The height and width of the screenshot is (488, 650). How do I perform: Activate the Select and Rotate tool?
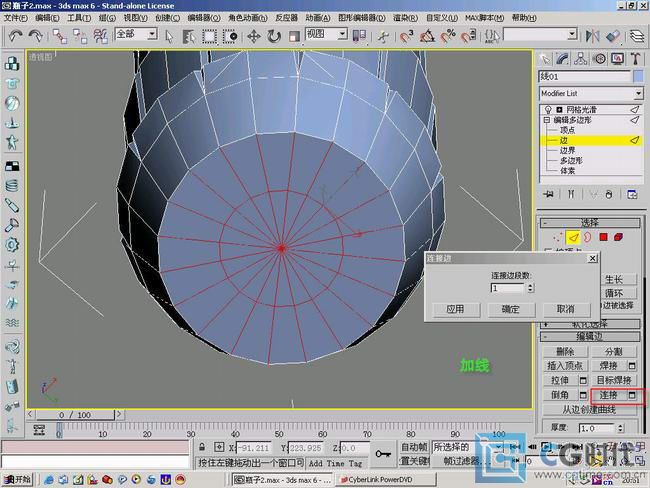(274, 36)
